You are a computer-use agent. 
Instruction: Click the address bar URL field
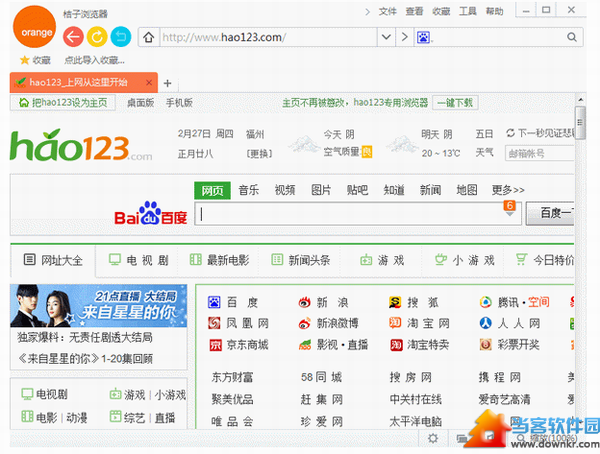(x=269, y=37)
